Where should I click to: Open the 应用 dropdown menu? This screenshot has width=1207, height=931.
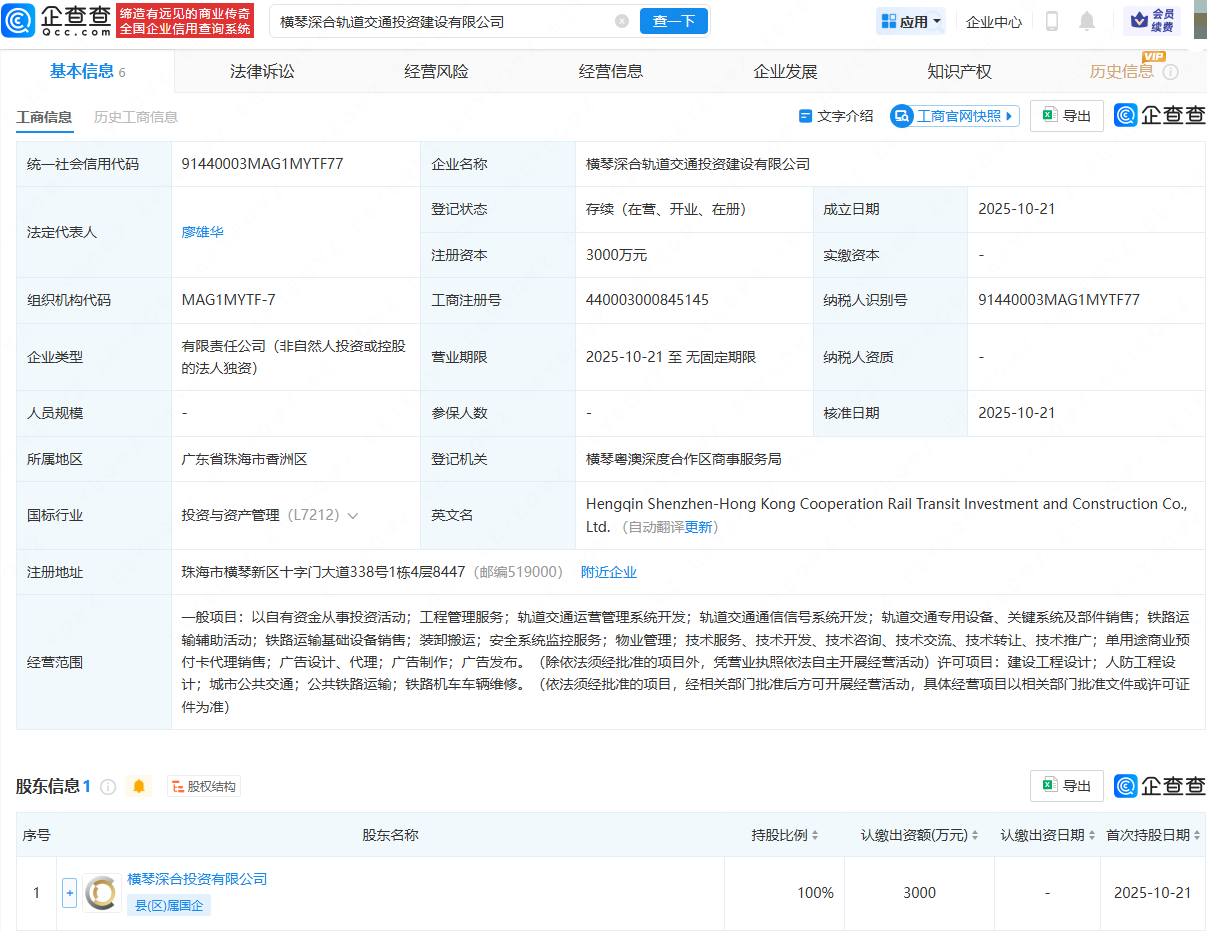coord(911,21)
